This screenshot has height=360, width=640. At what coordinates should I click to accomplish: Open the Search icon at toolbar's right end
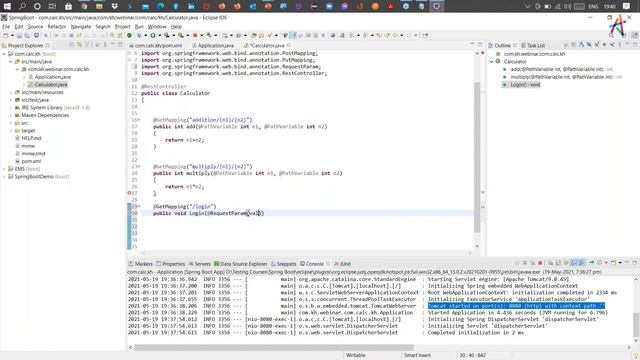611,36
